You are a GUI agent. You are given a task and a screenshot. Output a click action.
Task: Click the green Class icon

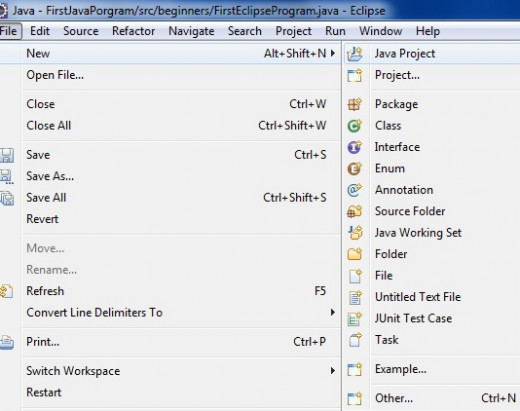click(x=354, y=126)
